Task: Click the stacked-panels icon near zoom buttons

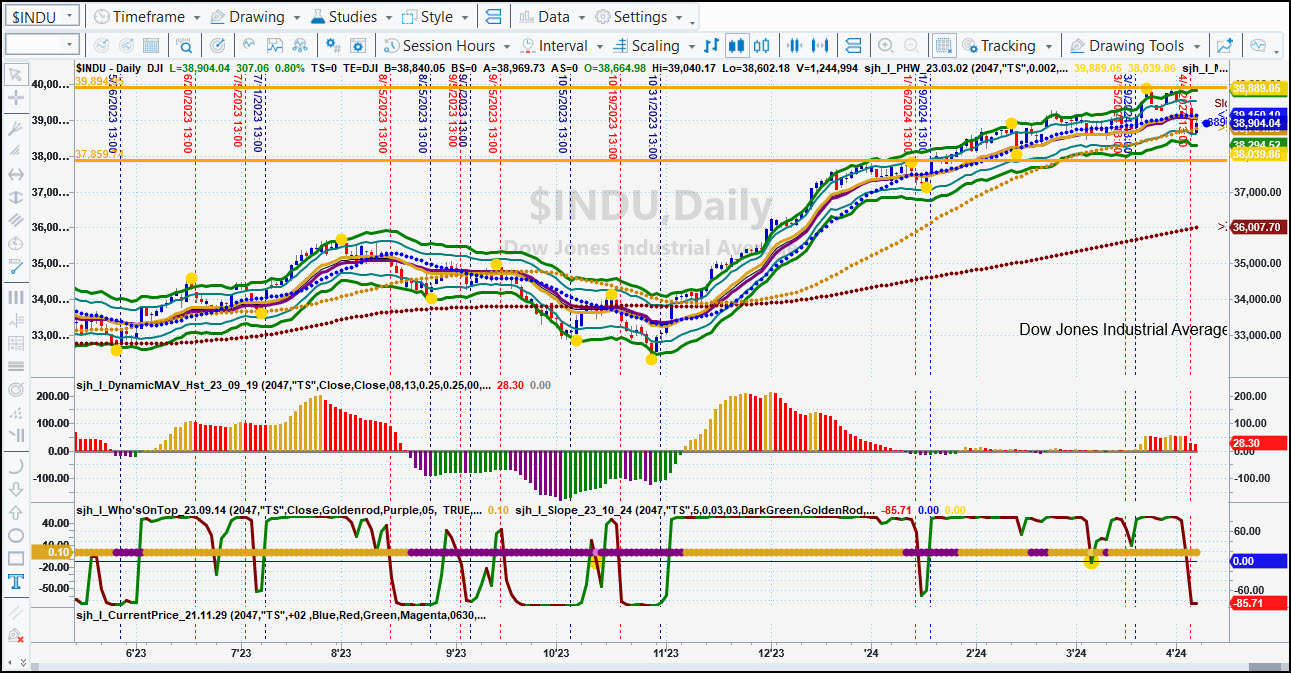Action: [x=853, y=45]
